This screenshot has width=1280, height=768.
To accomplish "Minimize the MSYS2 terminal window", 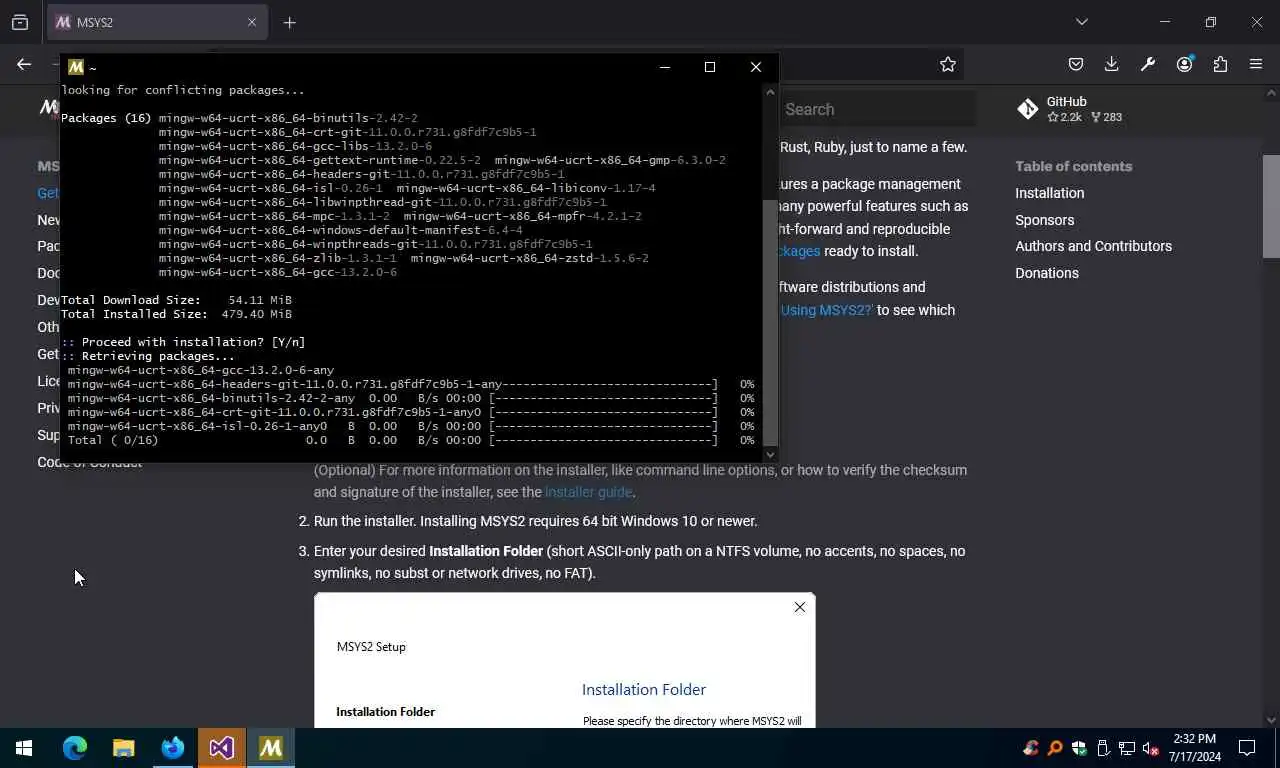I will point(665,67).
